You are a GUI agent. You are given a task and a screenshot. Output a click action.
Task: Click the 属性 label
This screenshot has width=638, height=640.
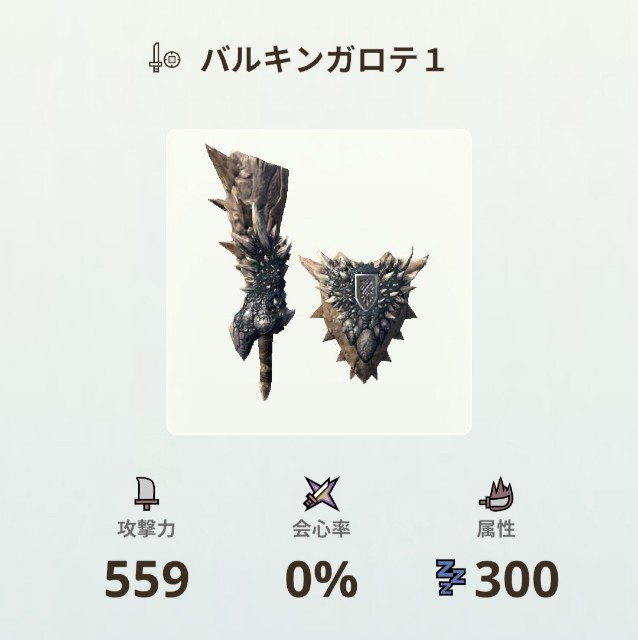496,529
